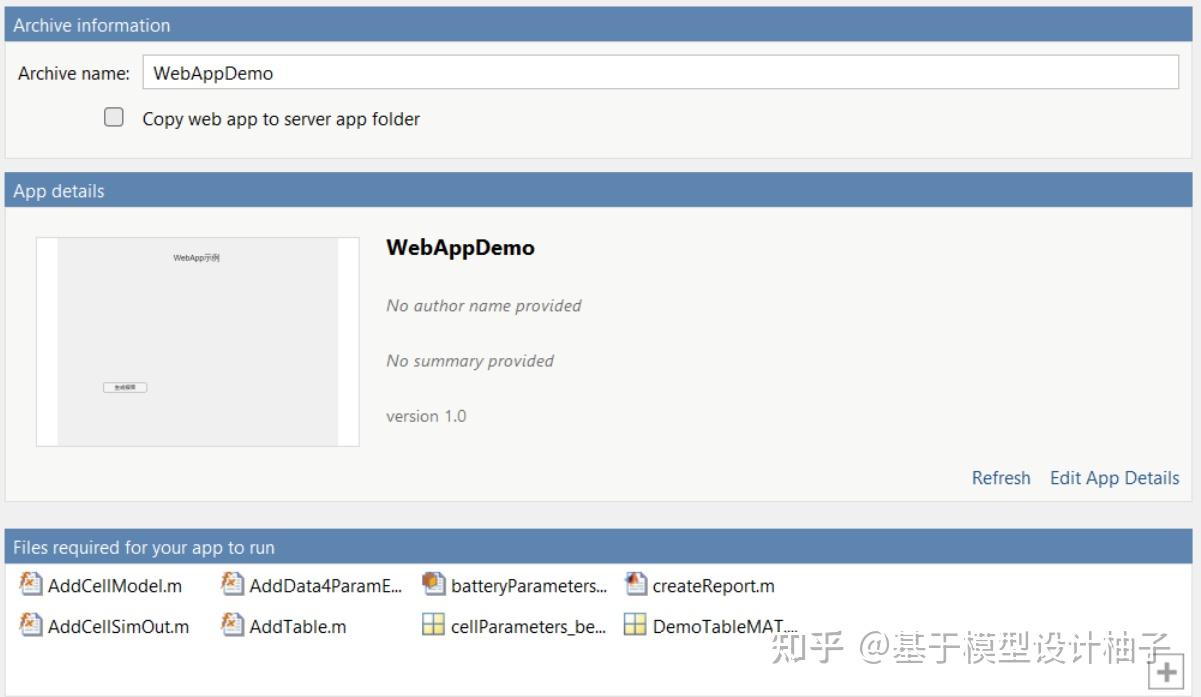Click the AddCellModel.m file icon
The width and height of the screenshot is (1201, 697).
pos(32,584)
